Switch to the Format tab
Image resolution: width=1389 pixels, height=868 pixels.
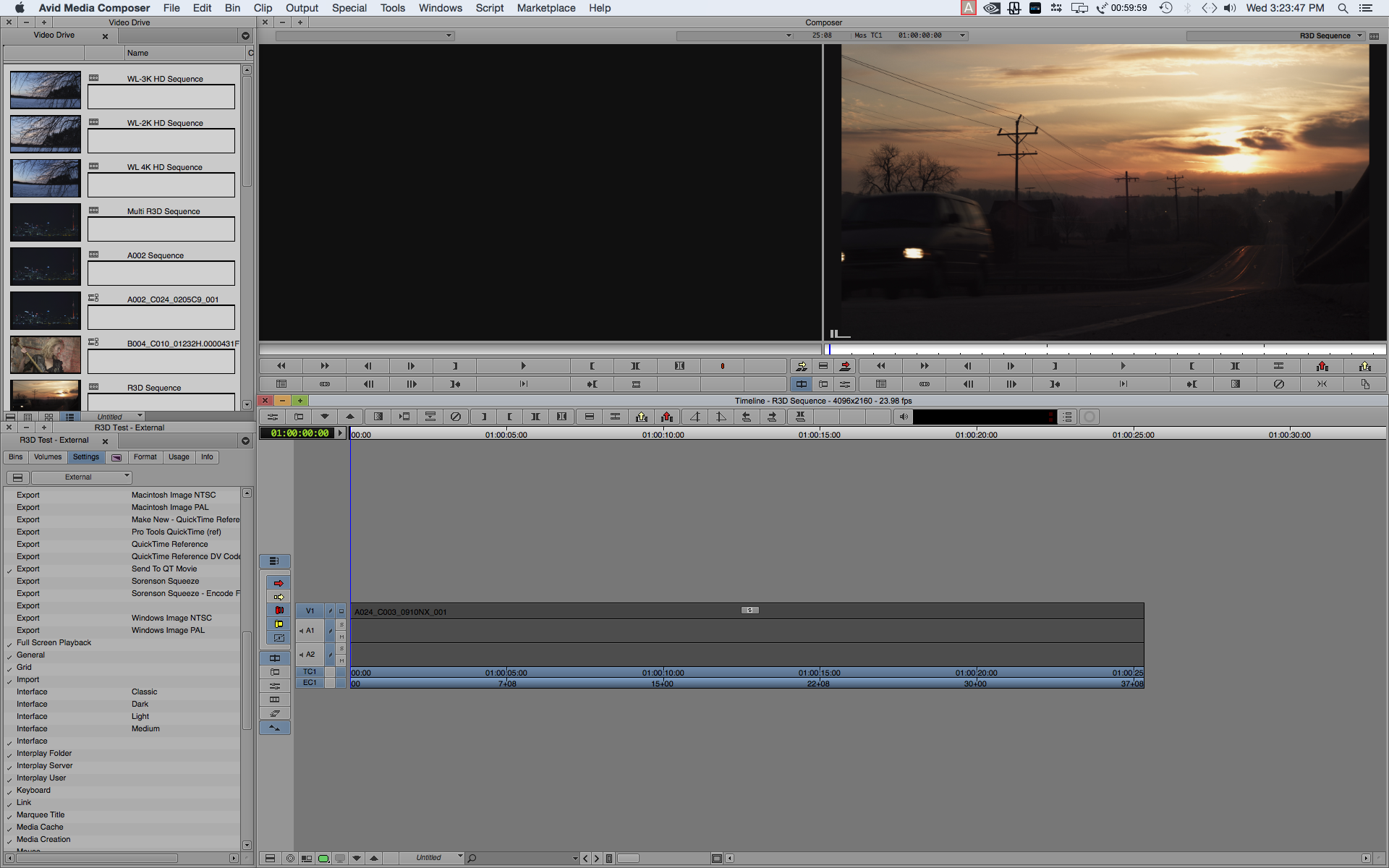coord(145,457)
